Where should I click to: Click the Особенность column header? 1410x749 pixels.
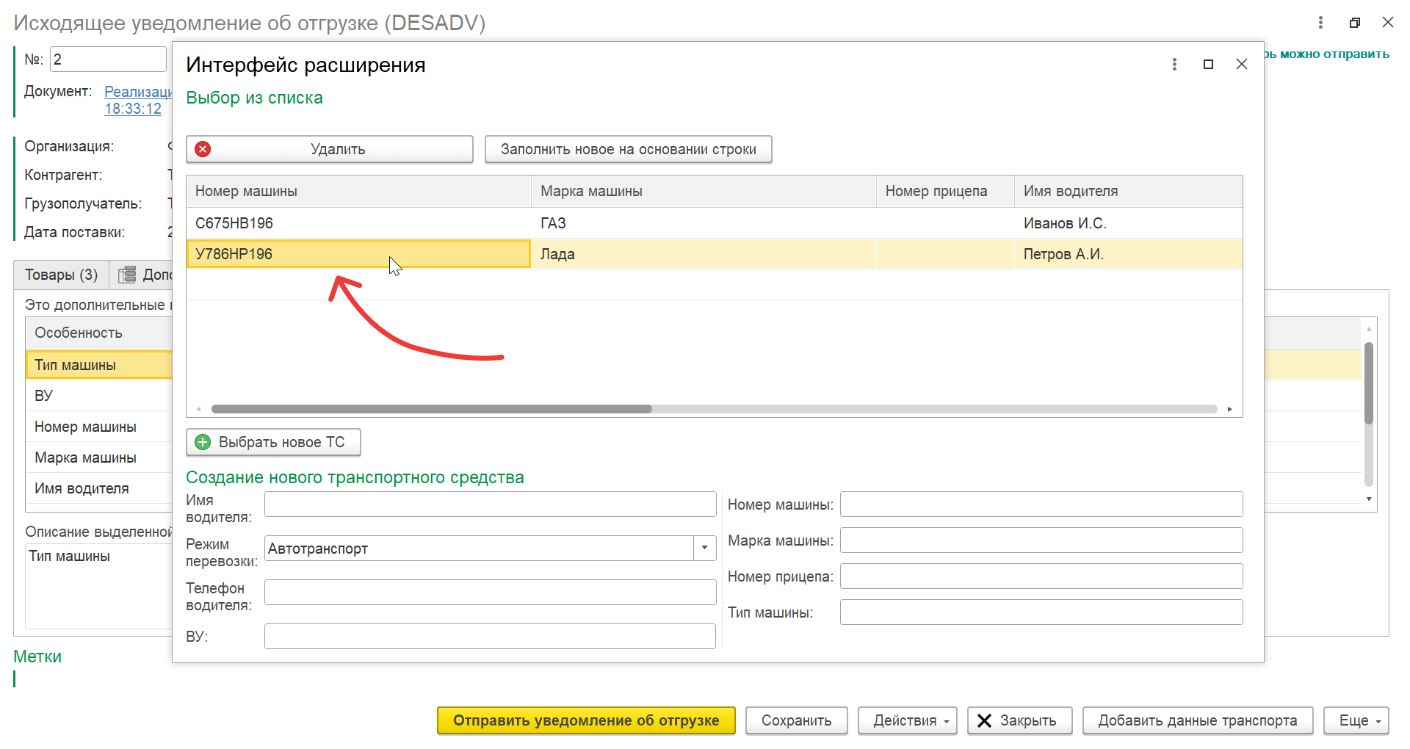(x=99, y=332)
